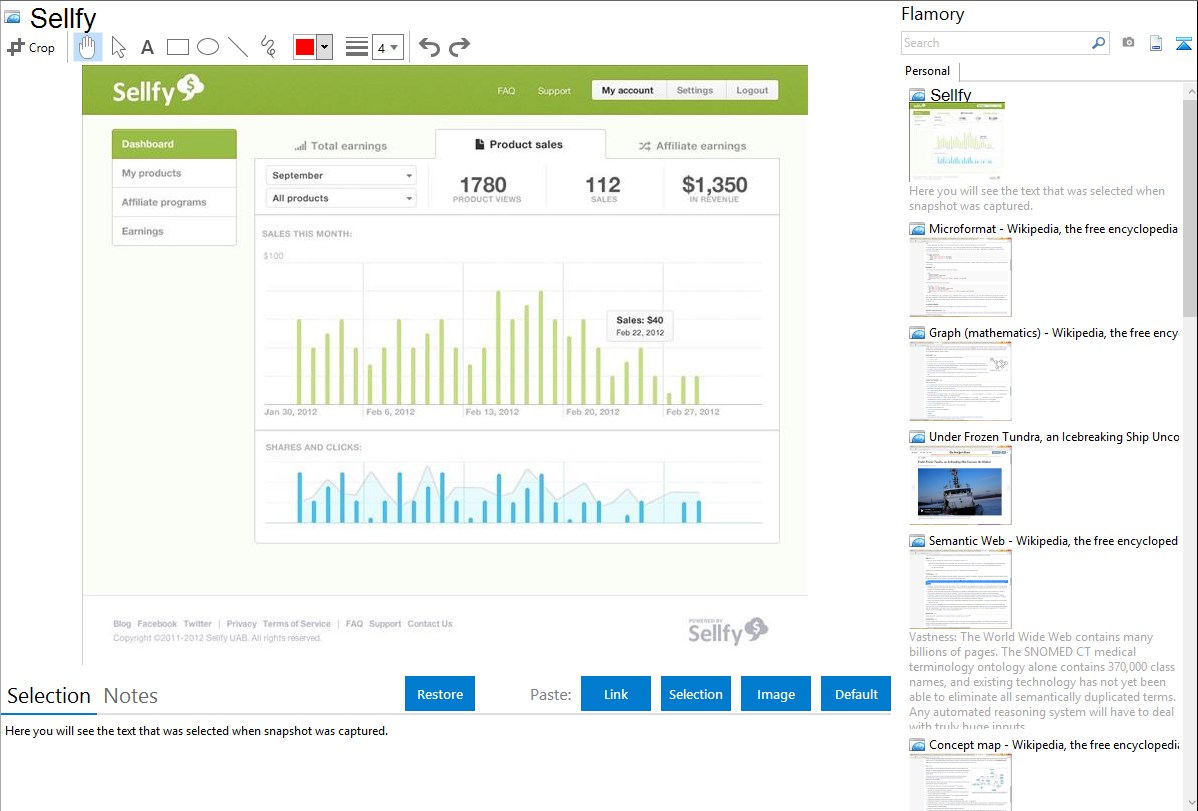
Task: Click the Support link in the green header
Action: (x=554, y=91)
